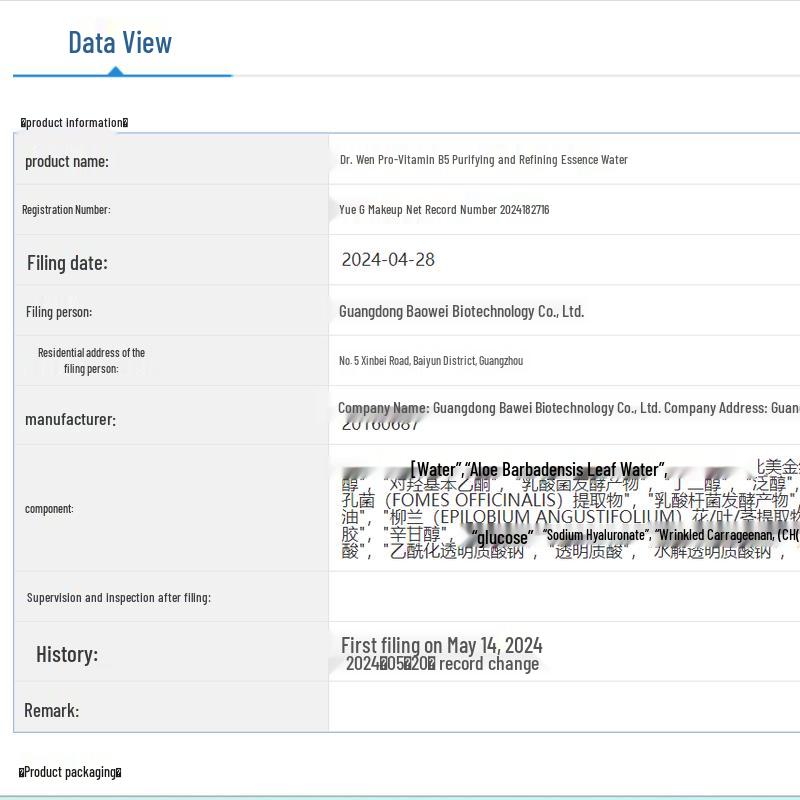The image size is (800, 800).
Task: Click the Guangdong Baowei filing person value
Action: (x=461, y=312)
